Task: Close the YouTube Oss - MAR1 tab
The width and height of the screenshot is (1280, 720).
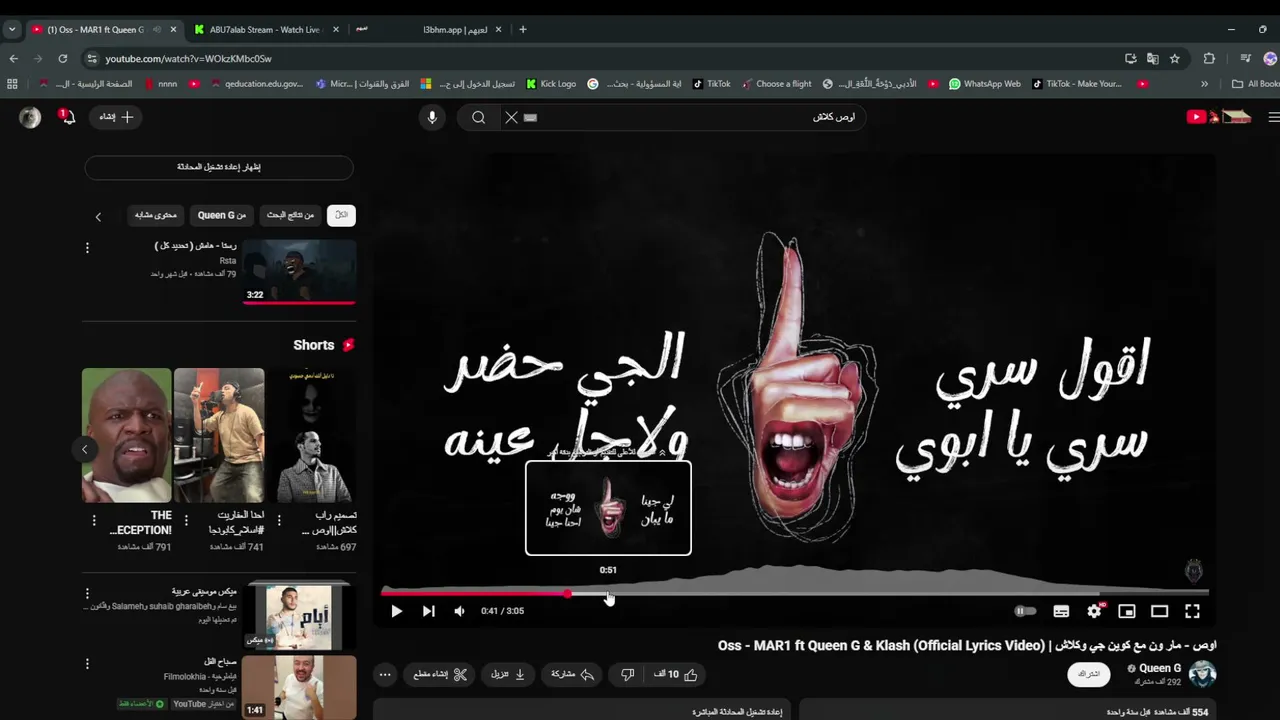Action: pos(174,30)
